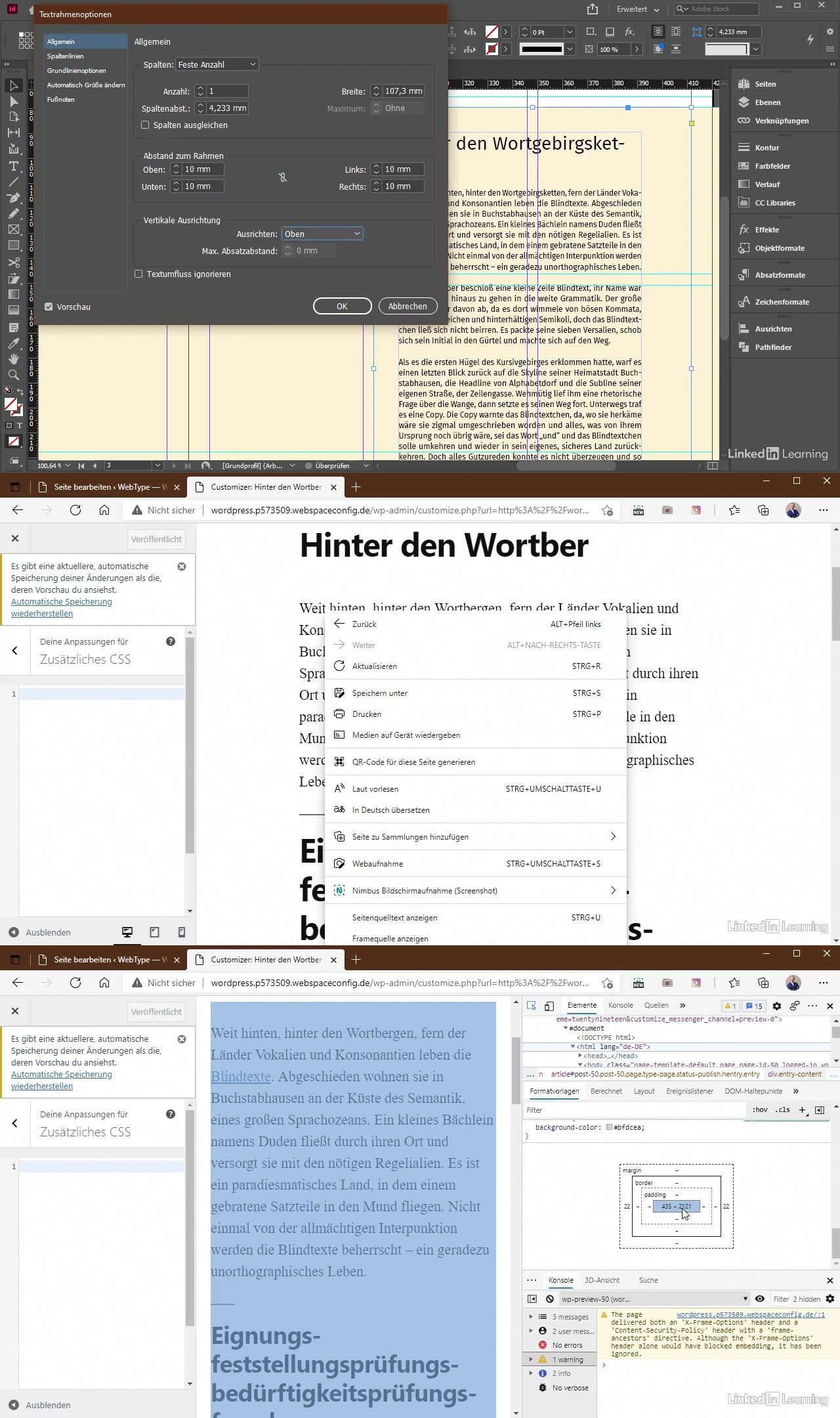Select the Scissors tool
The width and height of the screenshot is (840, 1418).
[13, 263]
